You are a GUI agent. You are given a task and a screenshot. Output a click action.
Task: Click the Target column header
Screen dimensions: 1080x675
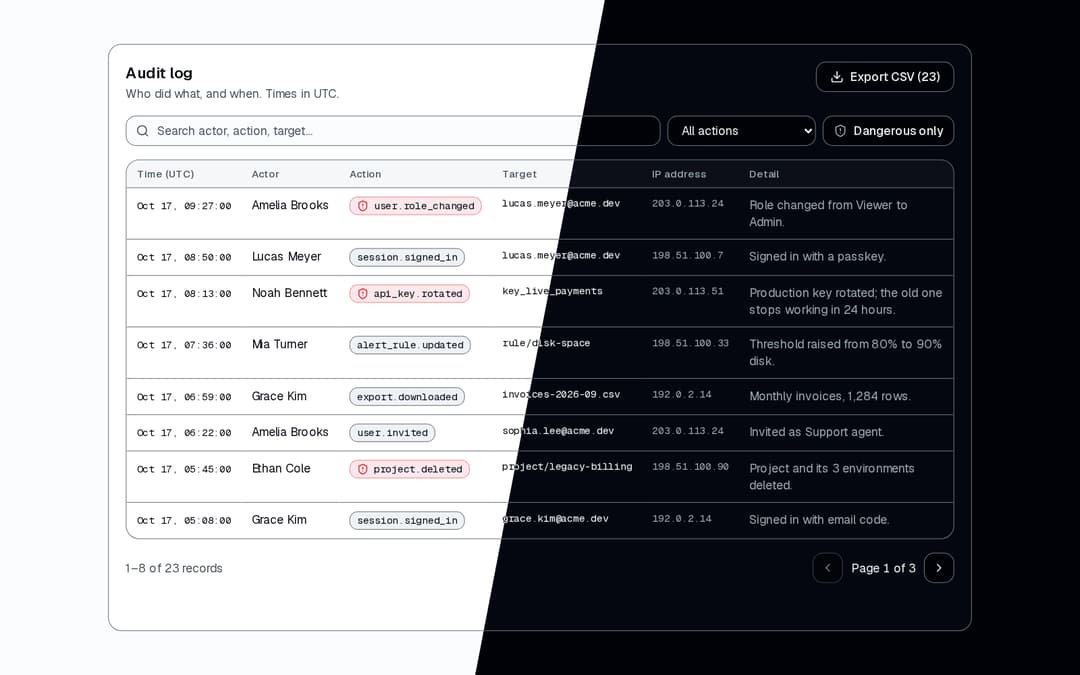coord(519,174)
